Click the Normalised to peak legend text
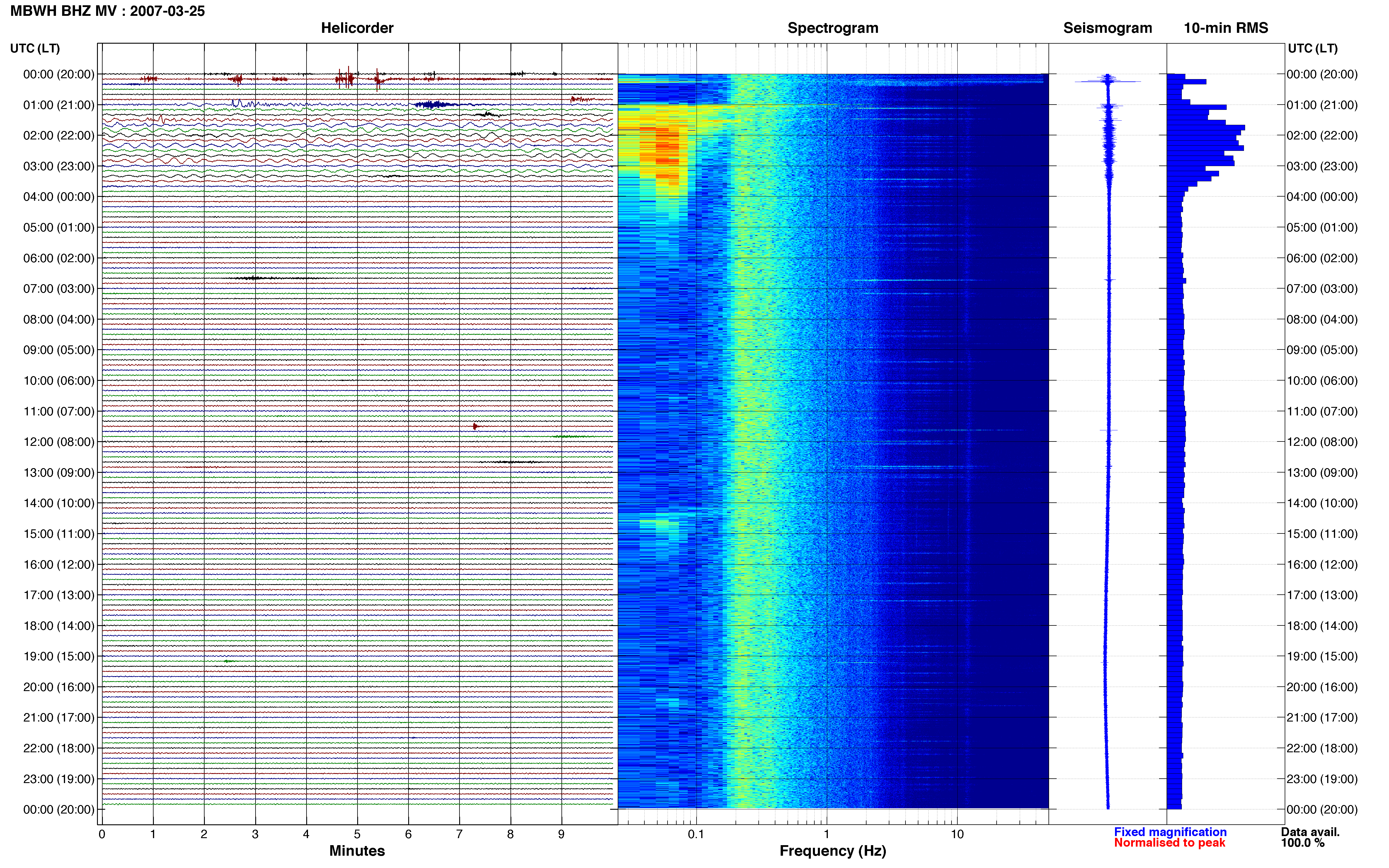 point(1169,843)
